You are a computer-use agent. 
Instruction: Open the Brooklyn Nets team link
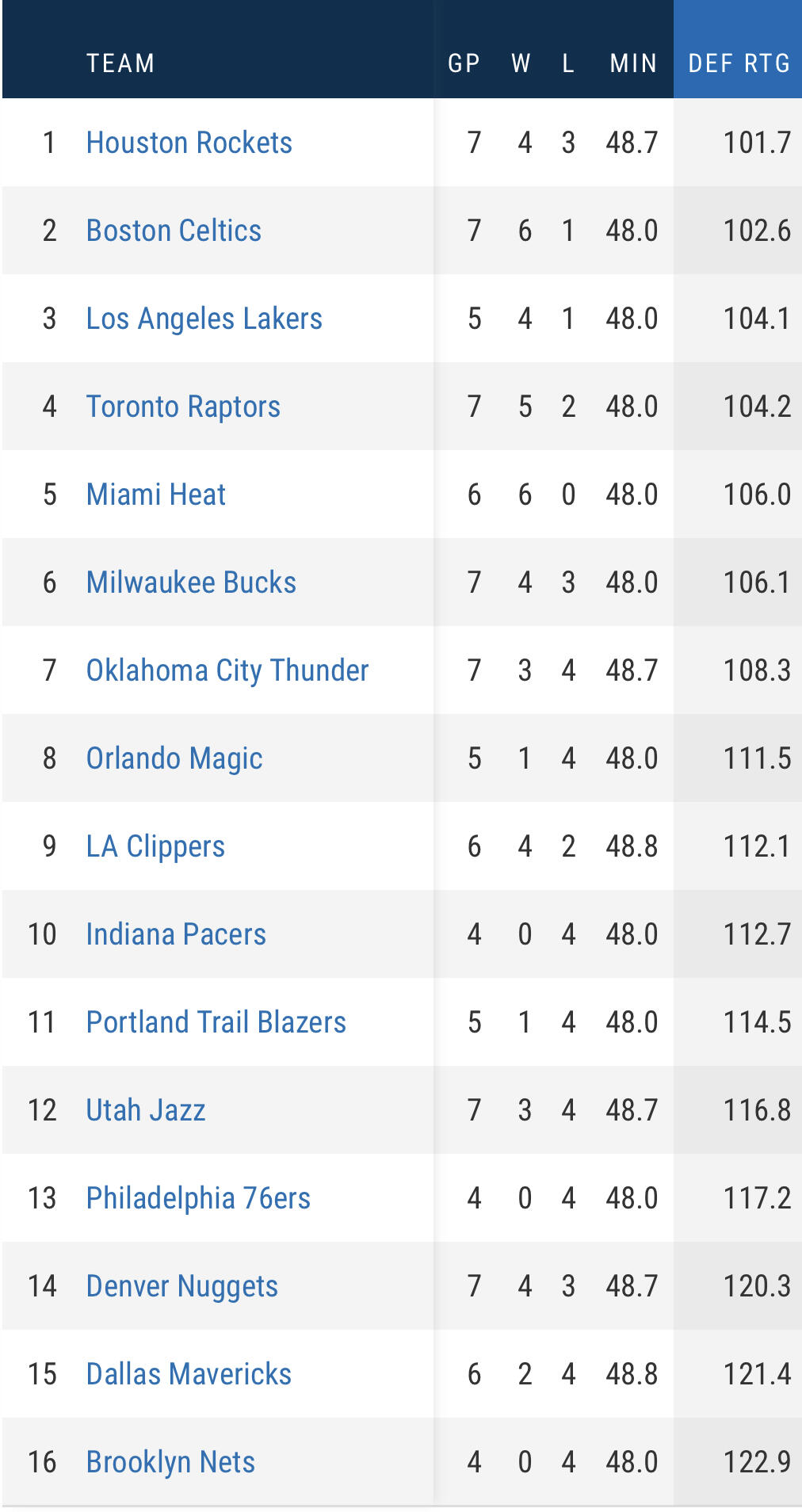coord(170,1462)
